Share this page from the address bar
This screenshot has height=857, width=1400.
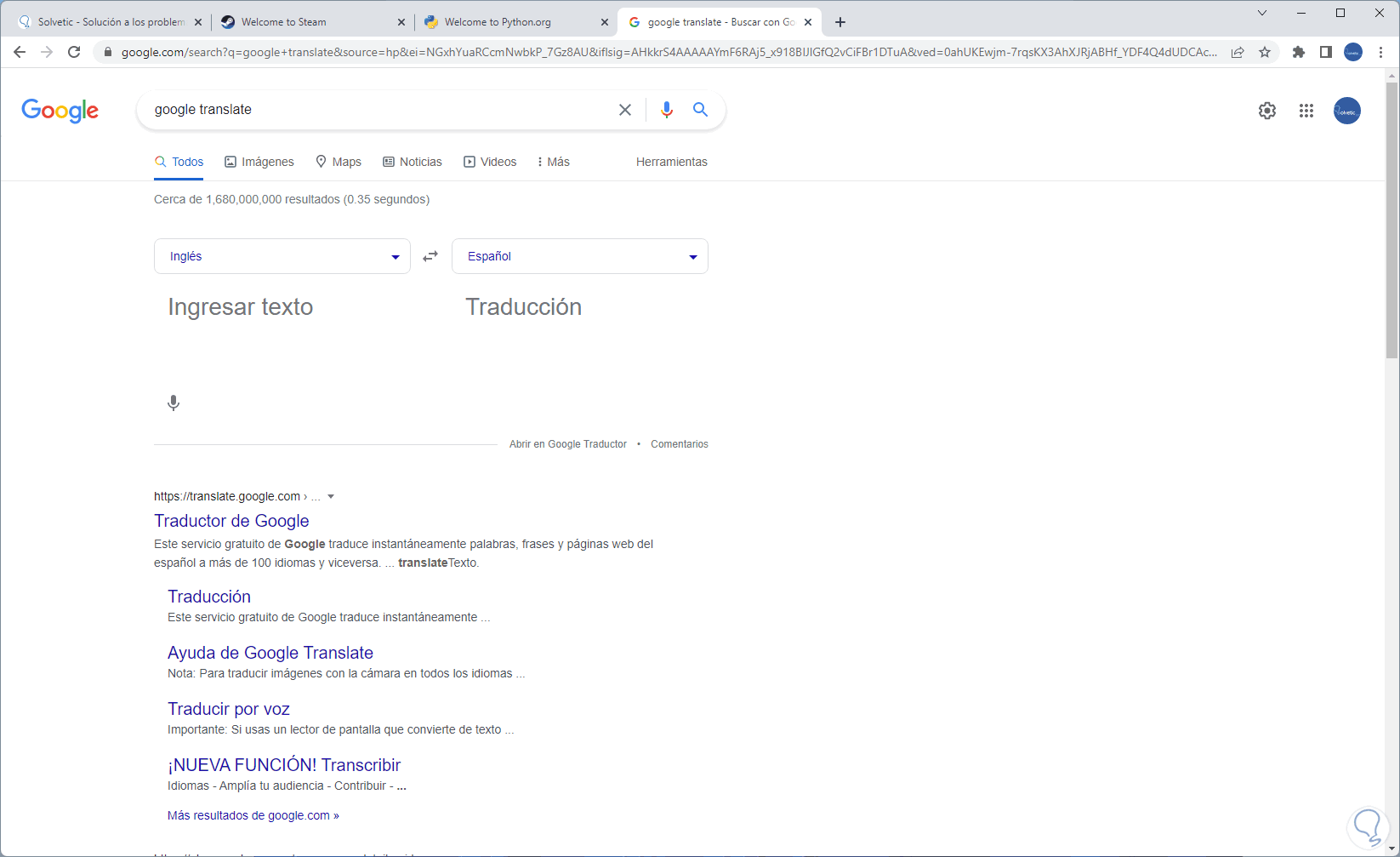[1238, 52]
